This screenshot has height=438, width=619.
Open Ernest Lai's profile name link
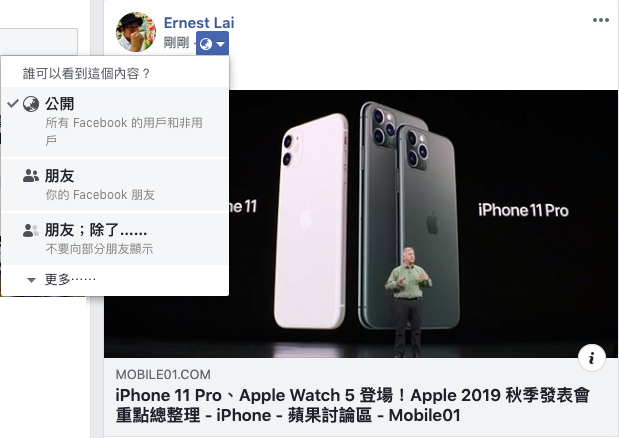pos(199,23)
